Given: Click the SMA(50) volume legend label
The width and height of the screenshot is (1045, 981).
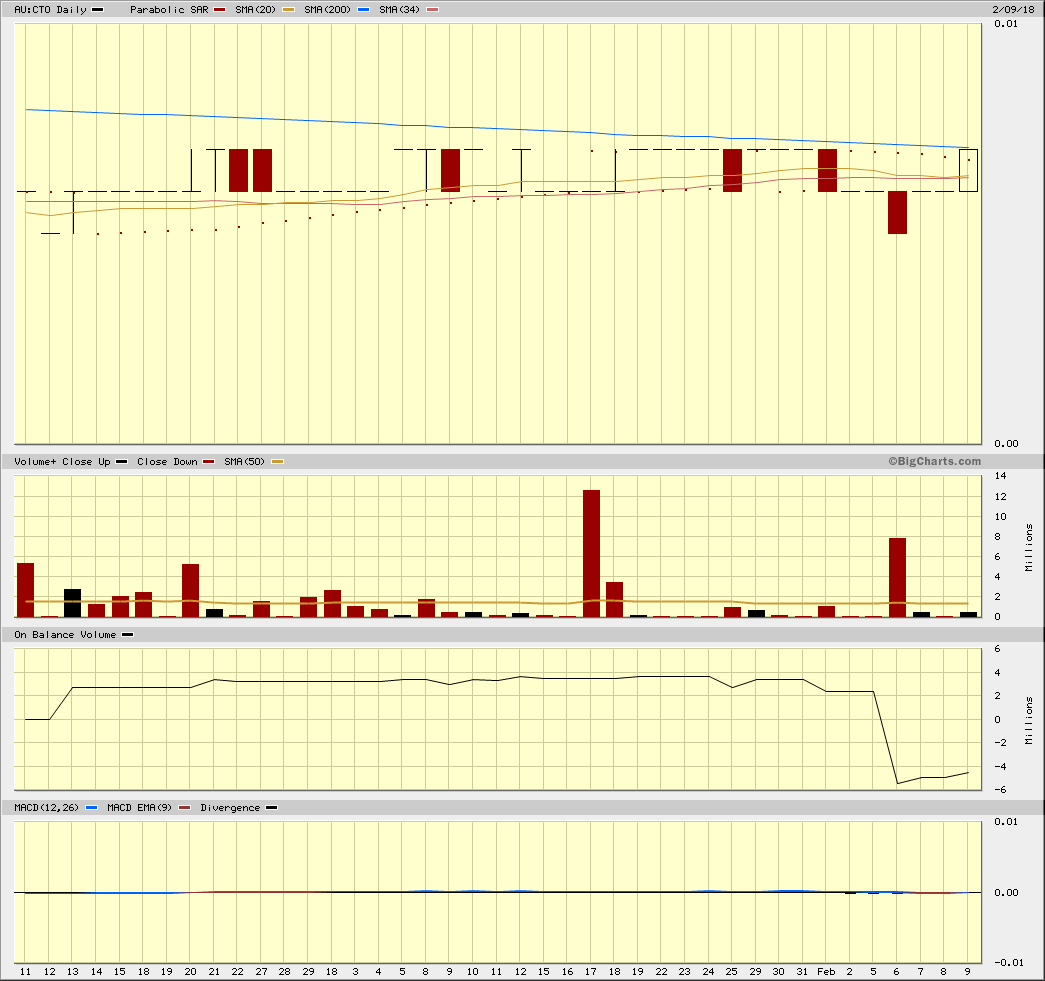Looking at the screenshot, I should coord(245,462).
